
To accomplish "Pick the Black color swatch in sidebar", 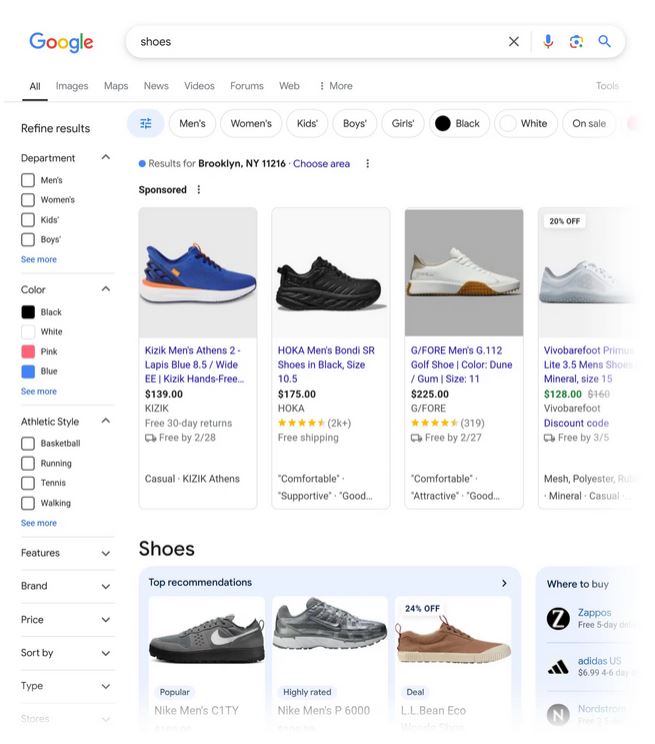I will [x=28, y=312].
